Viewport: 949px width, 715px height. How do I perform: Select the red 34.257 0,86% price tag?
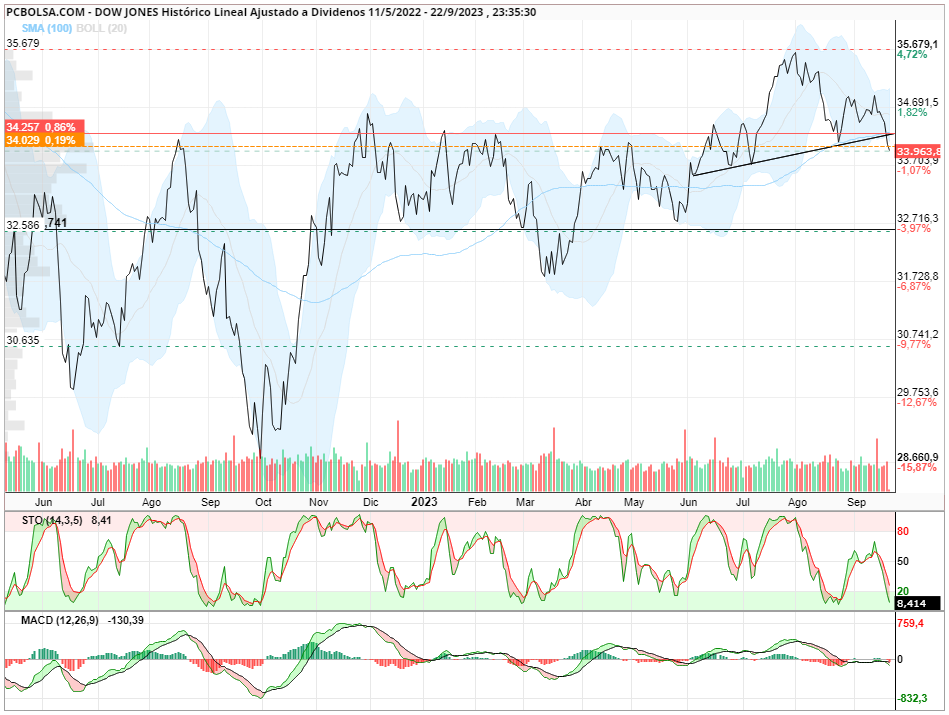44,127
